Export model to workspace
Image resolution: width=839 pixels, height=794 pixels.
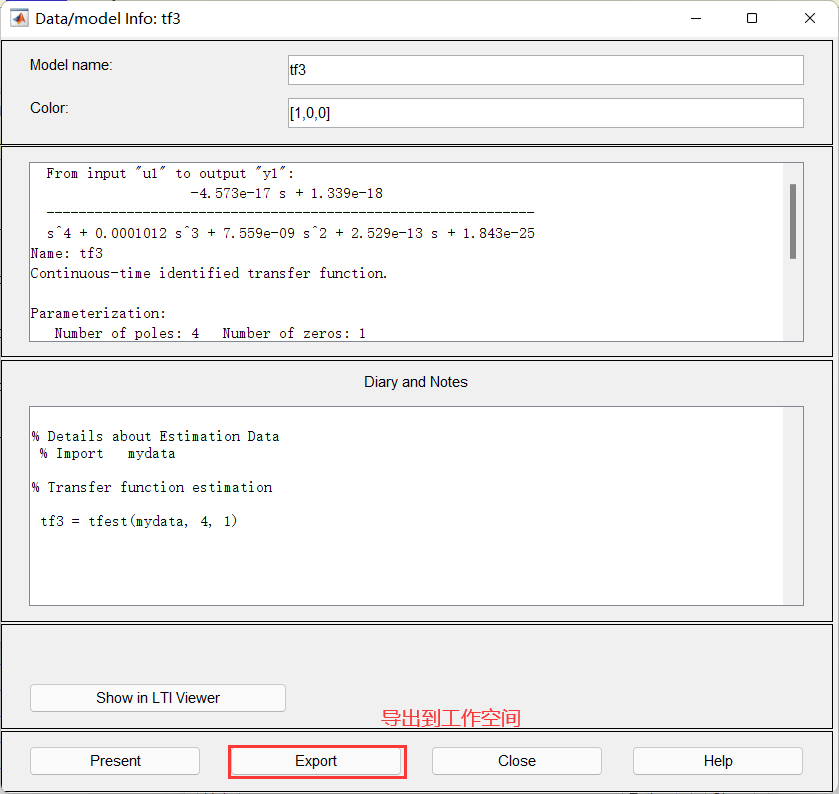(316, 761)
